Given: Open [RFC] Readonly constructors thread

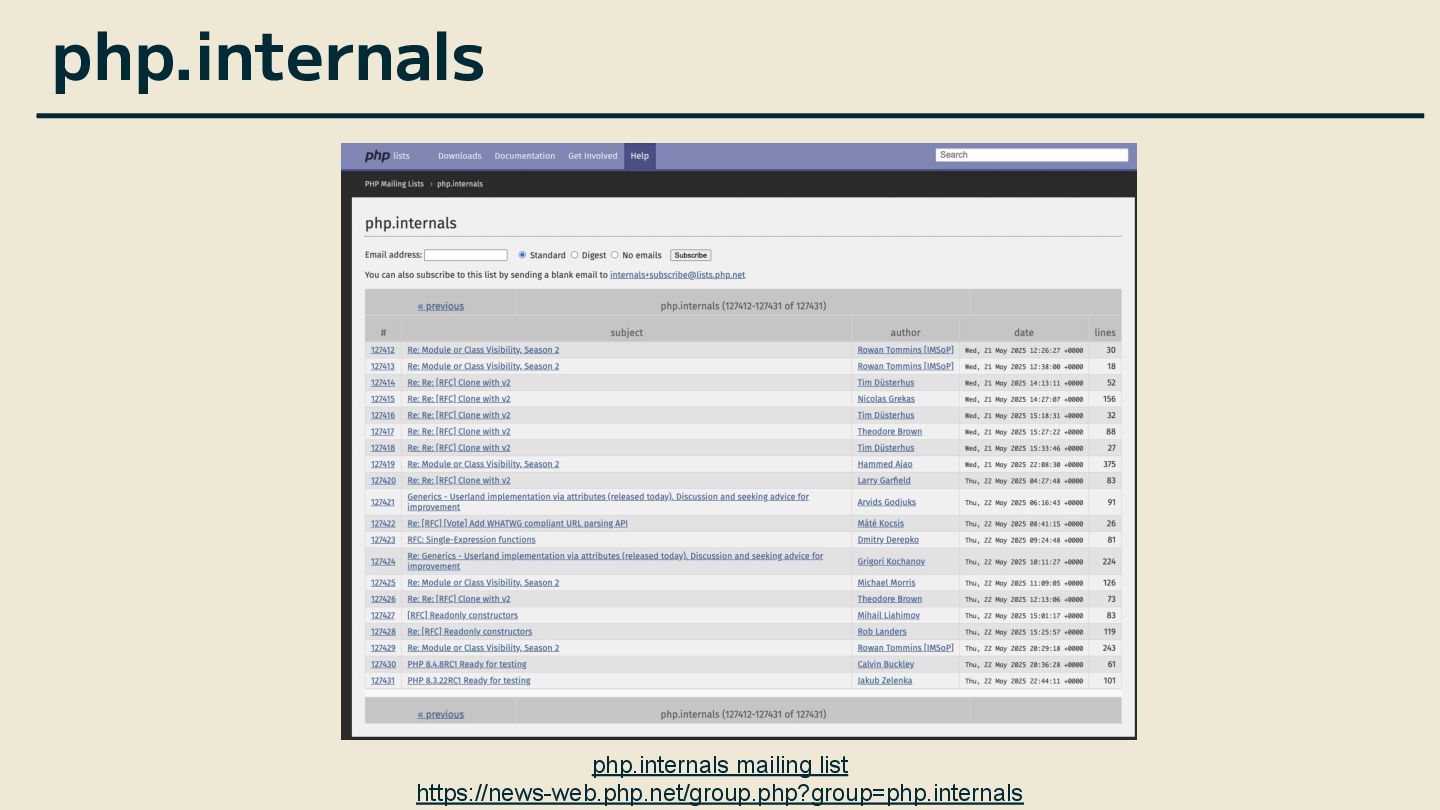Looking at the screenshot, I should 462,615.
